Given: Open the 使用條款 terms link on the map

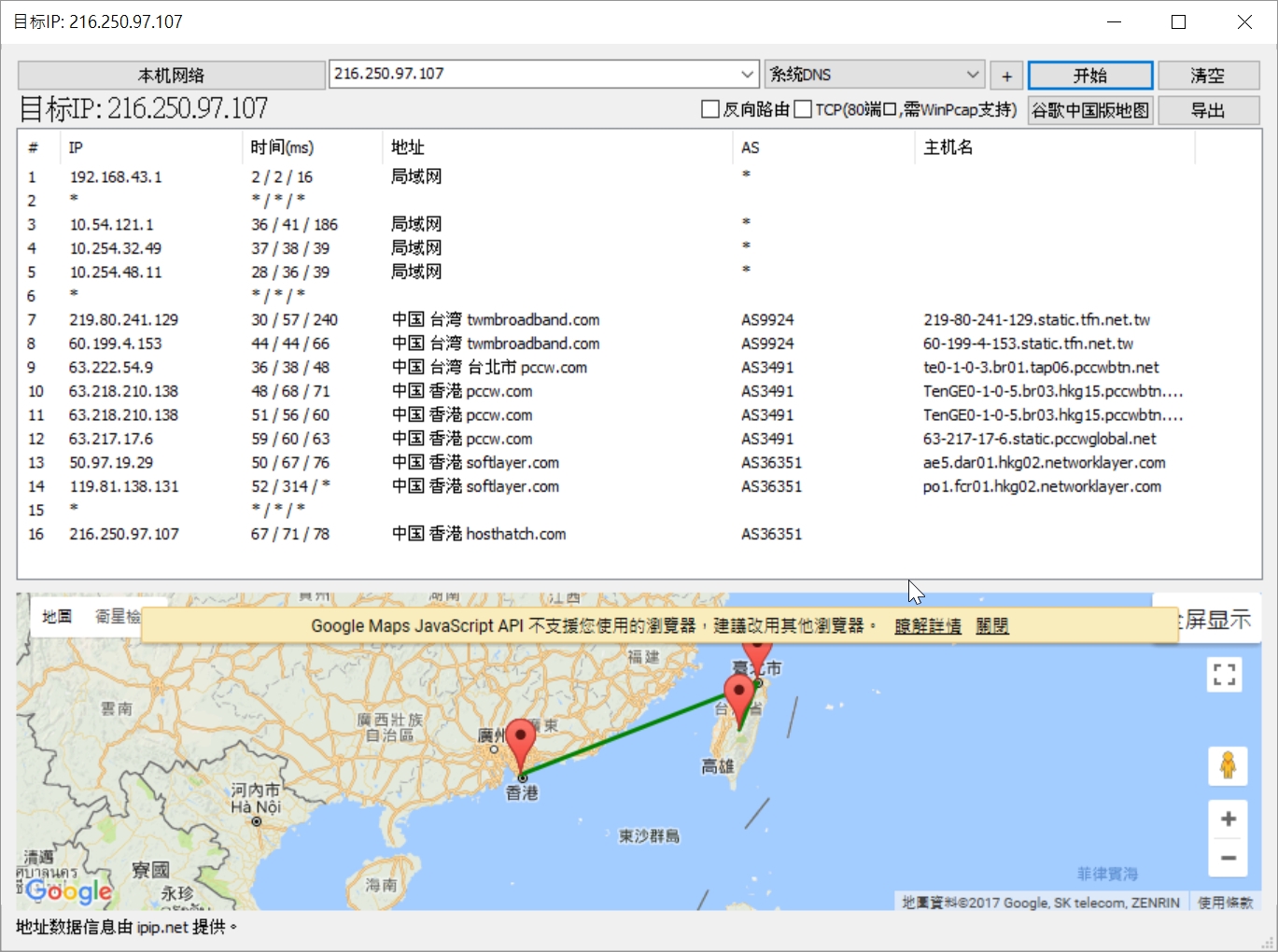Looking at the screenshot, I should [x=1226, y=903].
